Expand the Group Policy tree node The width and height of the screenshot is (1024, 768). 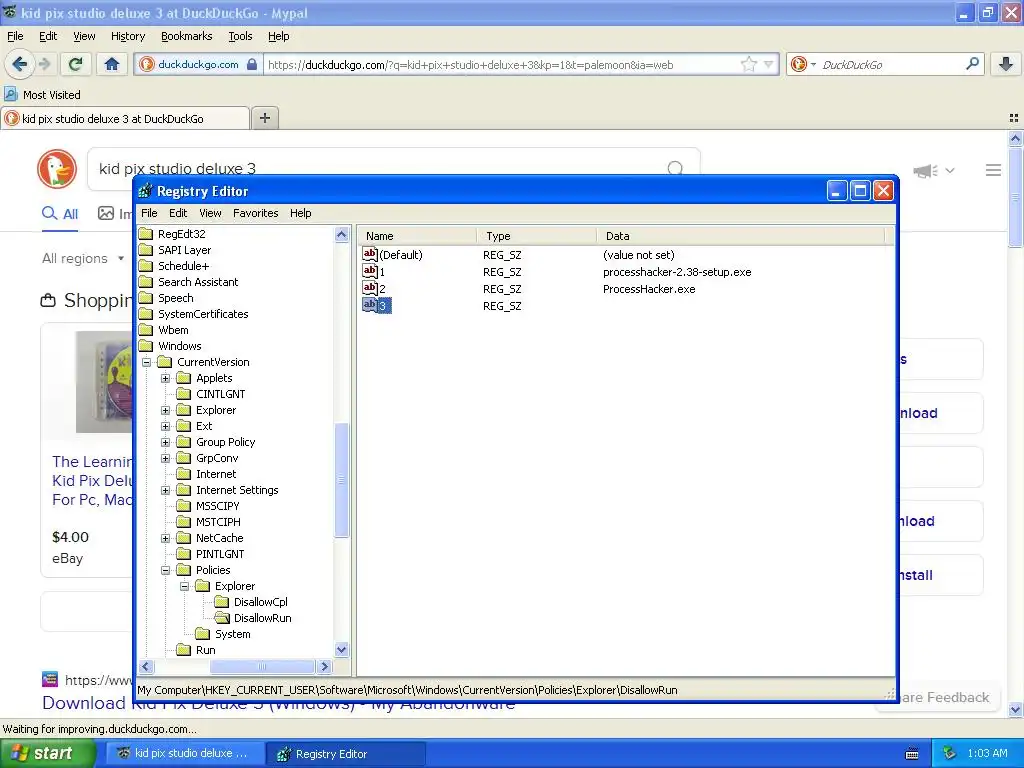(166, 442)
